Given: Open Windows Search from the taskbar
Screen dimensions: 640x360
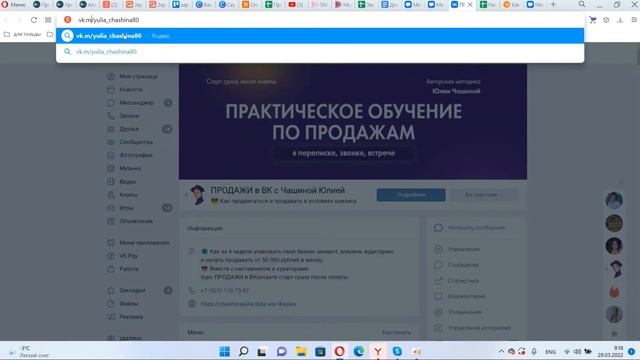Looking at the screenshot, I should (x=244, y=351).
